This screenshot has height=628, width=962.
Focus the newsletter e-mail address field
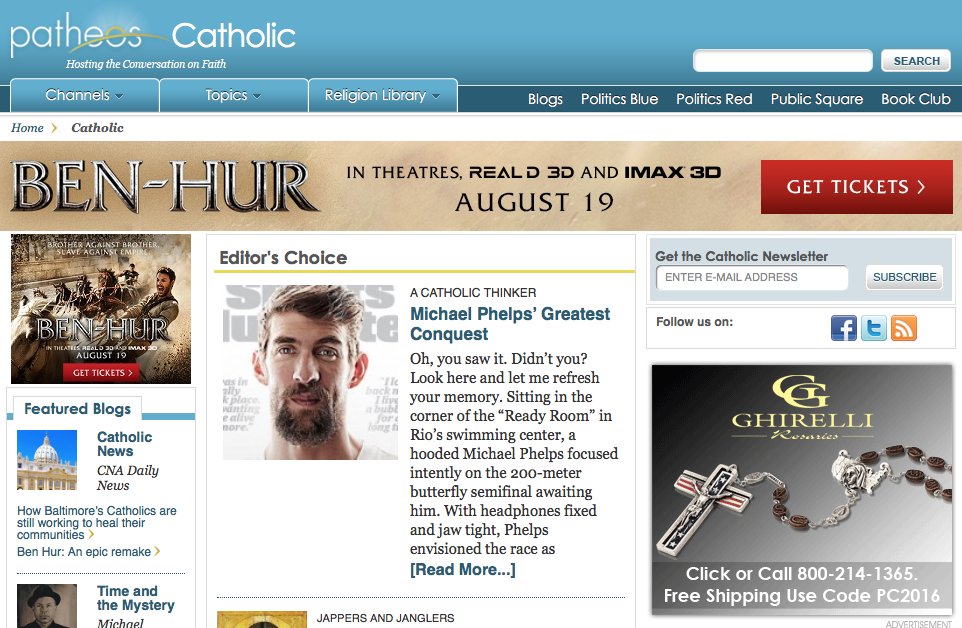pyautogui.click(x=752, y=277)
